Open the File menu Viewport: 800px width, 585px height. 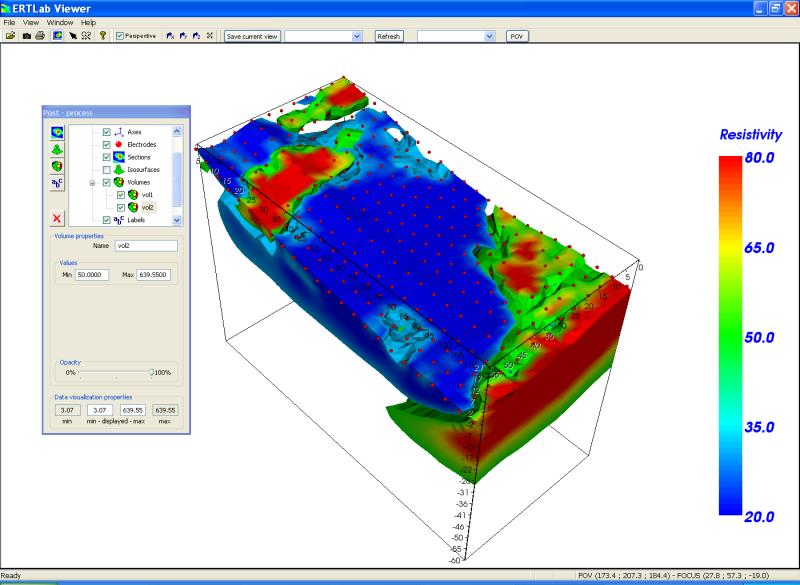click(9, 22)
